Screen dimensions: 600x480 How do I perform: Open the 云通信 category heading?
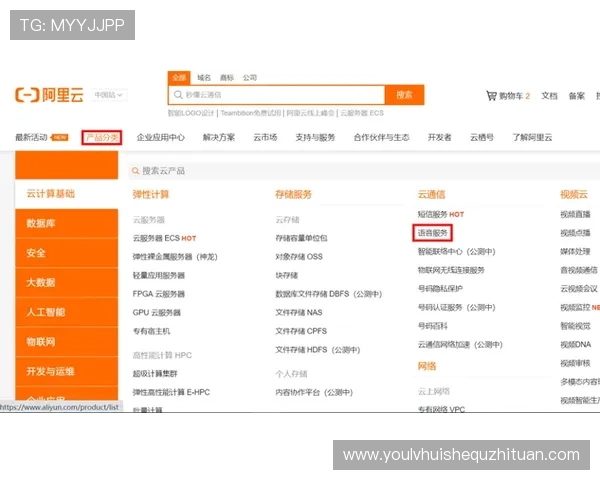coord(432,194)
